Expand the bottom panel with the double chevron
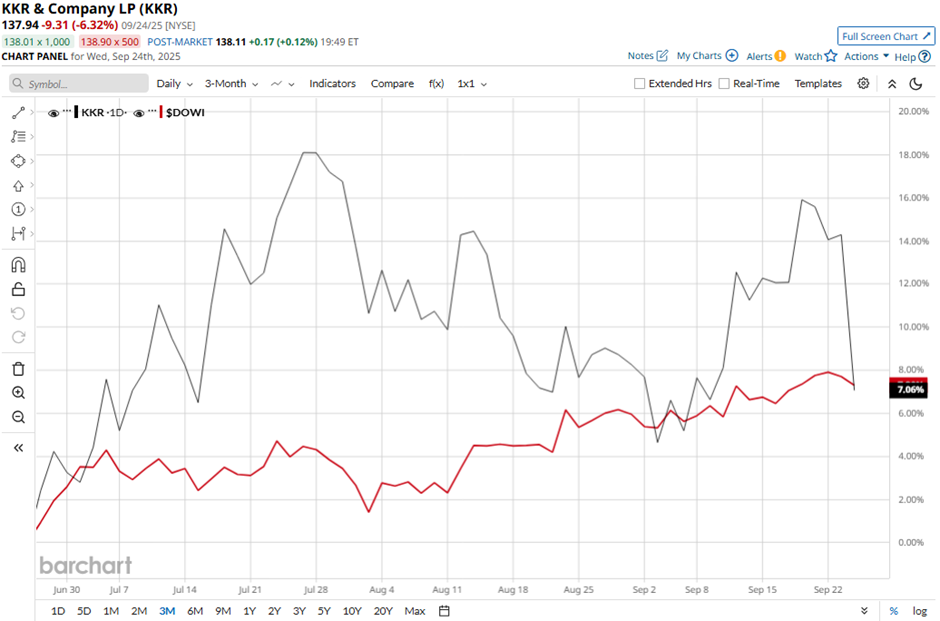The height and width of the screenshot is (621, 940). tap(864, 611)
